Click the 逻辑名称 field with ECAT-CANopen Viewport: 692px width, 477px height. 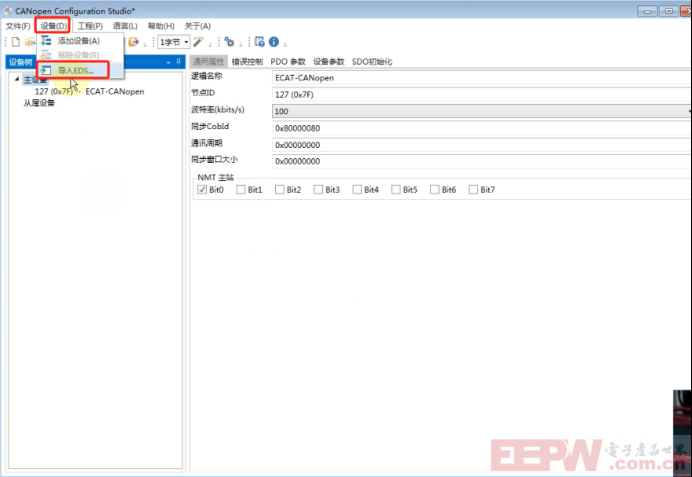(x=481, y=78)
